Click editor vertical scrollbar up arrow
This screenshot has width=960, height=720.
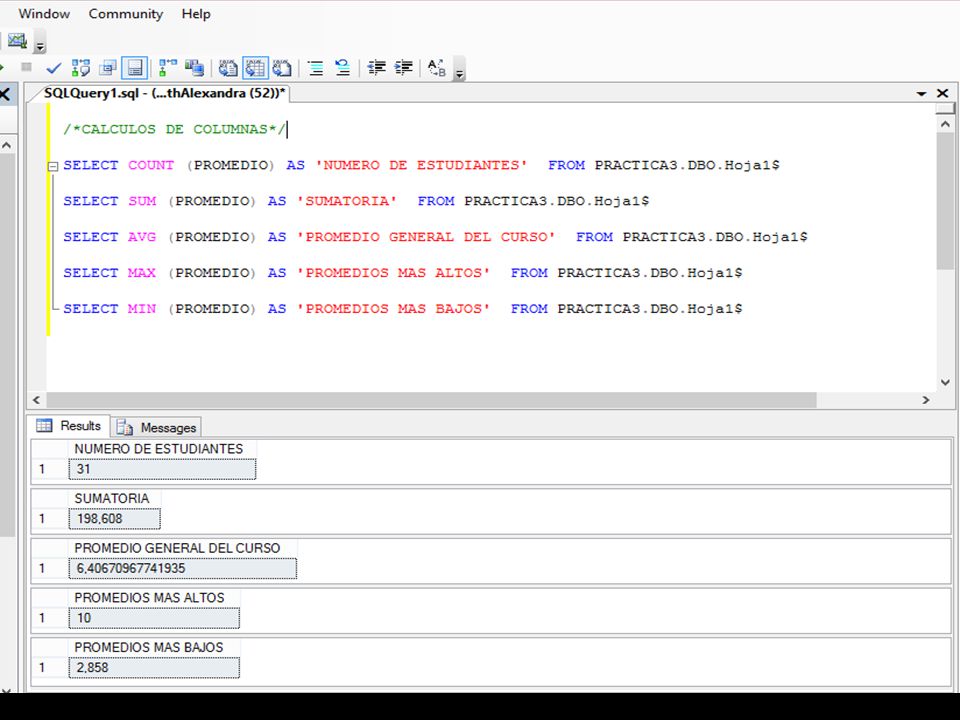tap(945, 124)
